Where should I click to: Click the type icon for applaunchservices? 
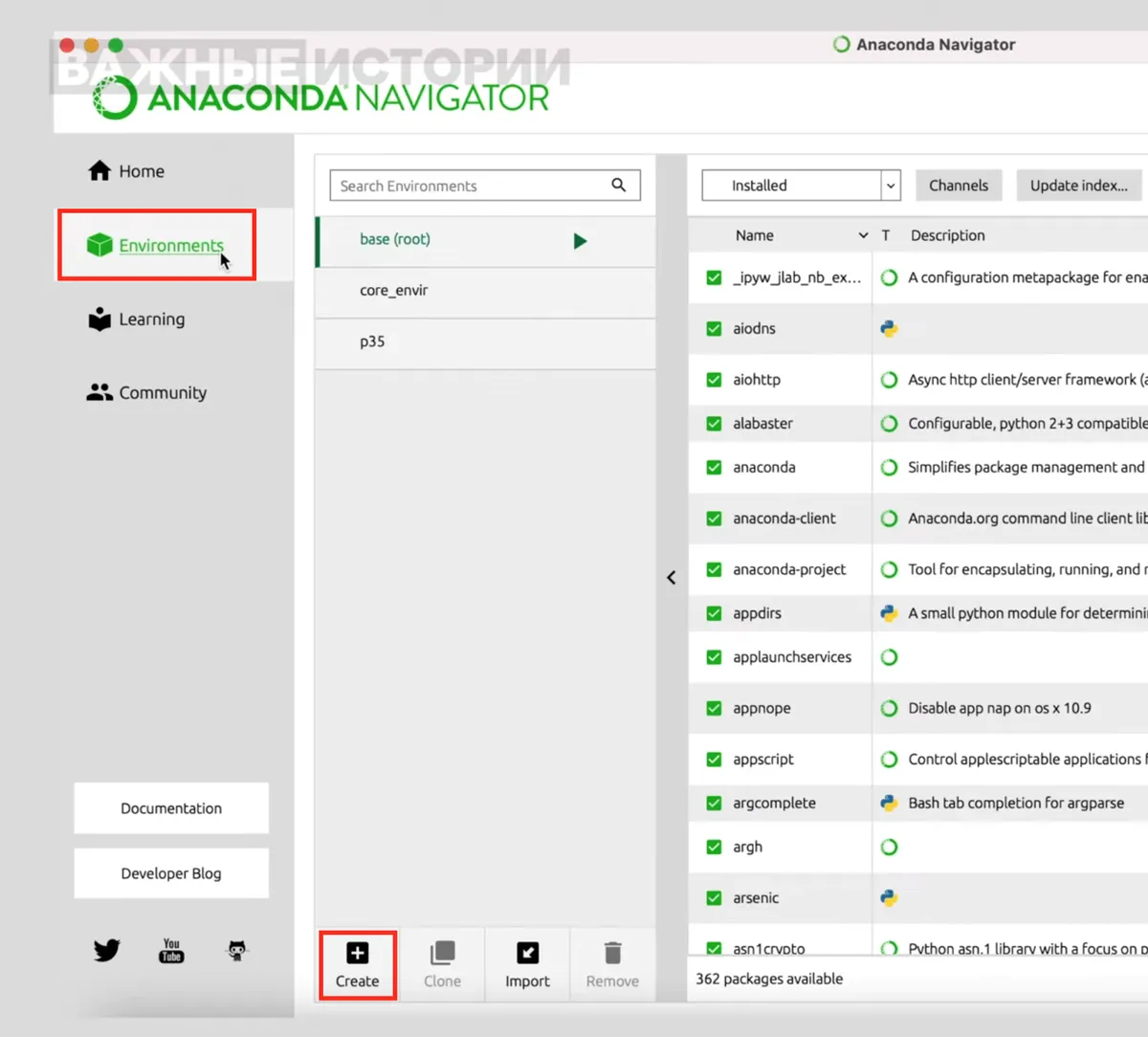(x=889, y=657)
